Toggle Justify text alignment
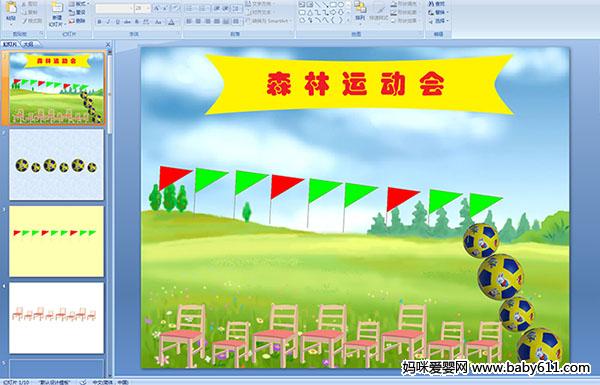The image size is (600, 385). coord(217,21)
